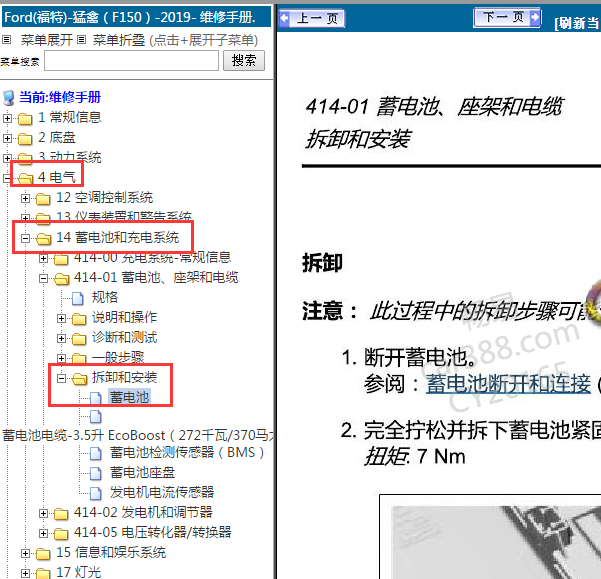Click the folder icon of 1 常规信息
601x579 pixels.
25,119
